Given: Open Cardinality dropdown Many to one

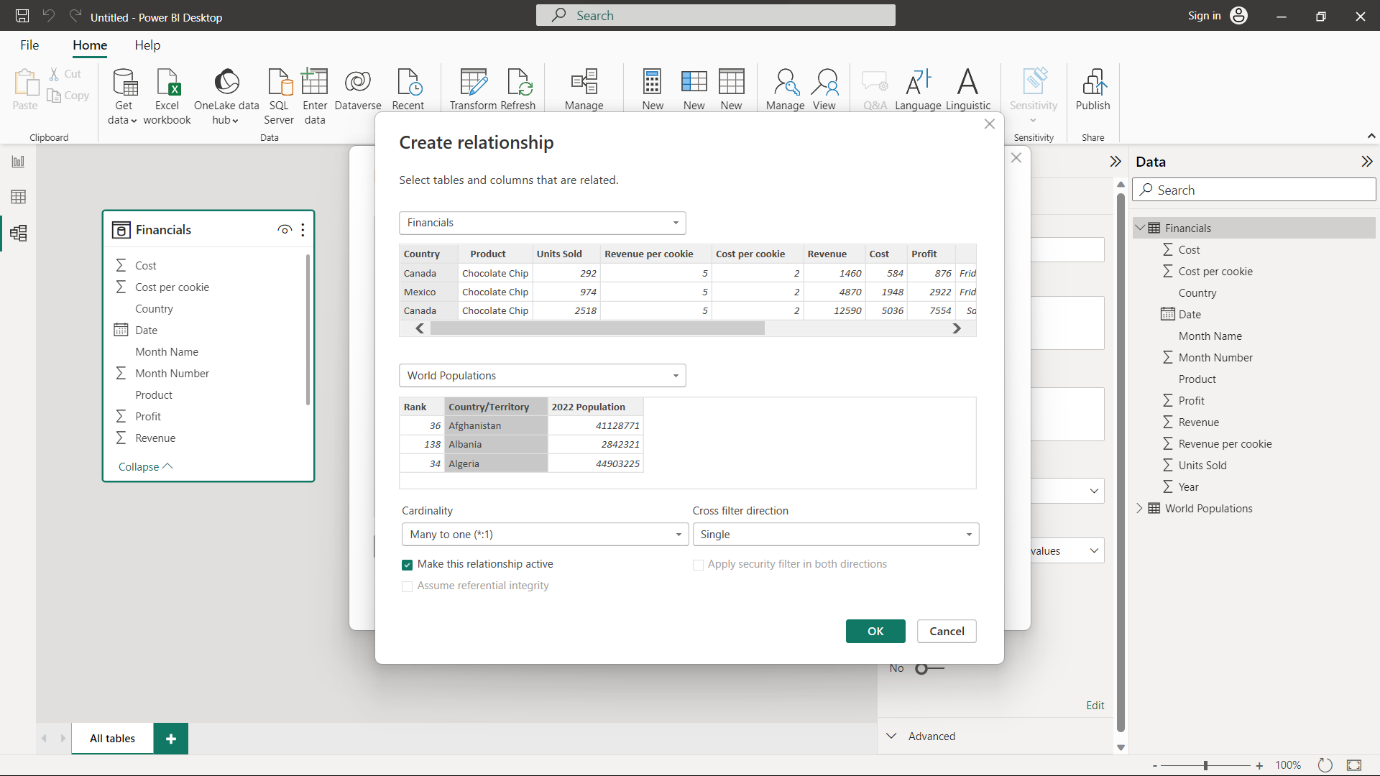Looking at the screenshot, I should 545,535.
